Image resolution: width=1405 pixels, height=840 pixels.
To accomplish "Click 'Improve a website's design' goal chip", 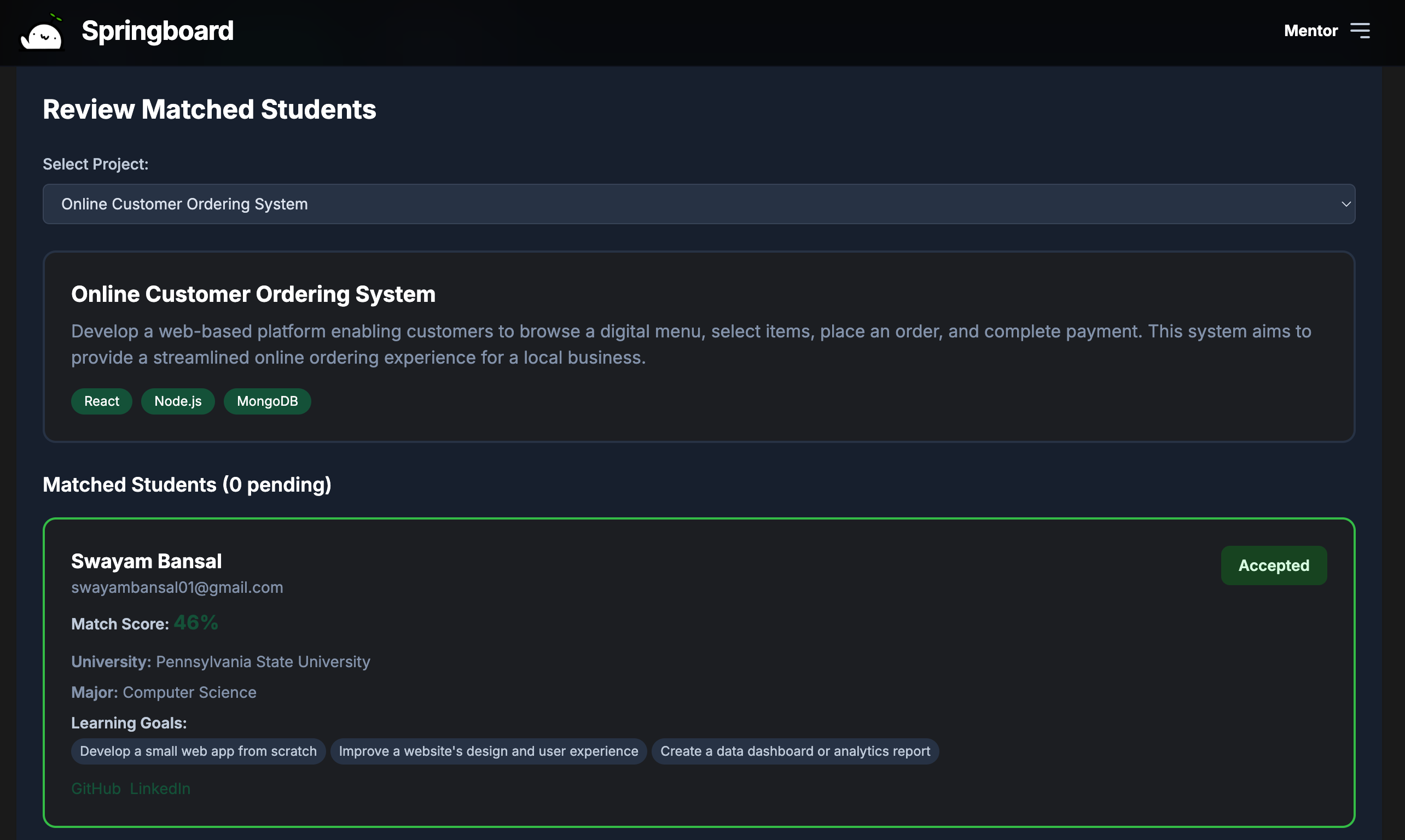I will point(488,750).
